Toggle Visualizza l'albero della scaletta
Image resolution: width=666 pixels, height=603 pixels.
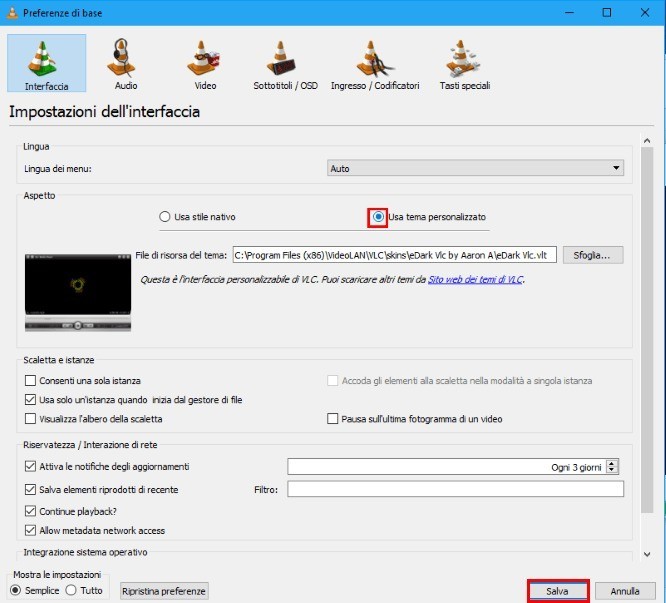[30, 419]
